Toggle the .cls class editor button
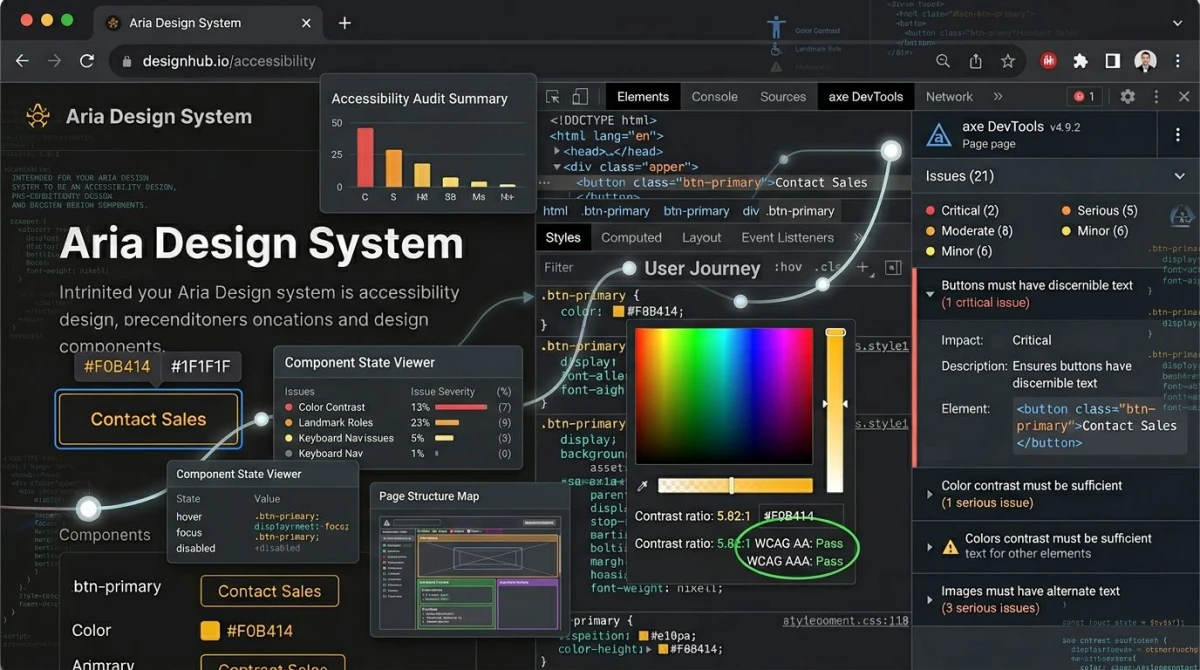 [827, 268]
